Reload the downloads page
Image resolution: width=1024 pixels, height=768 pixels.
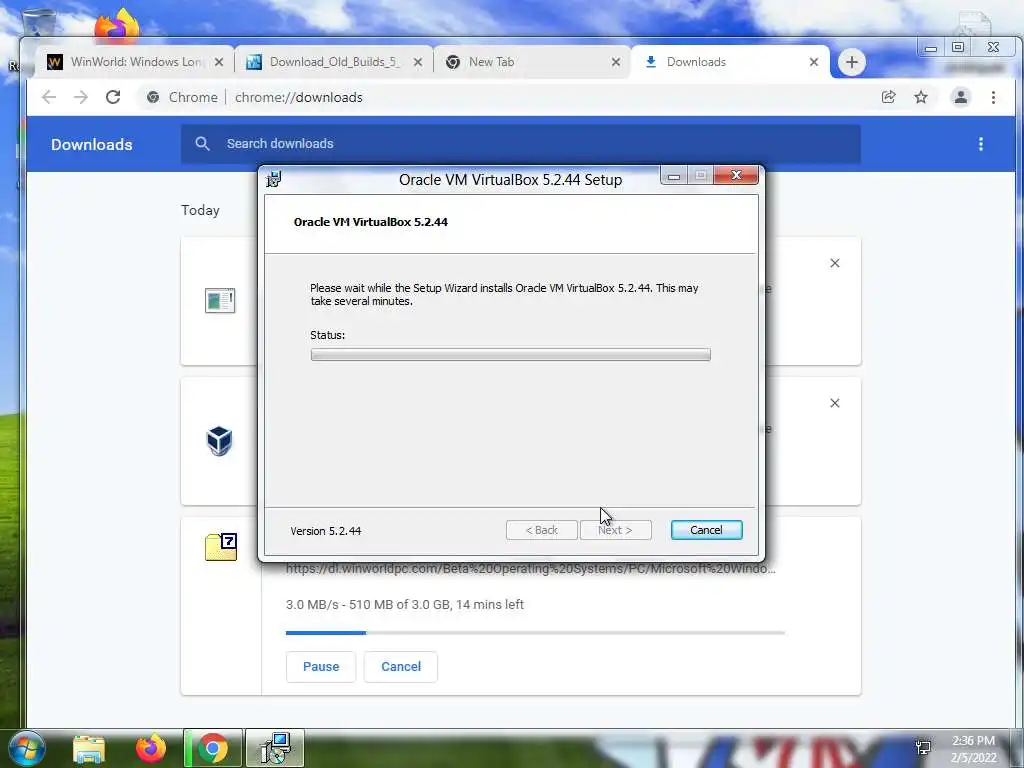113,97
